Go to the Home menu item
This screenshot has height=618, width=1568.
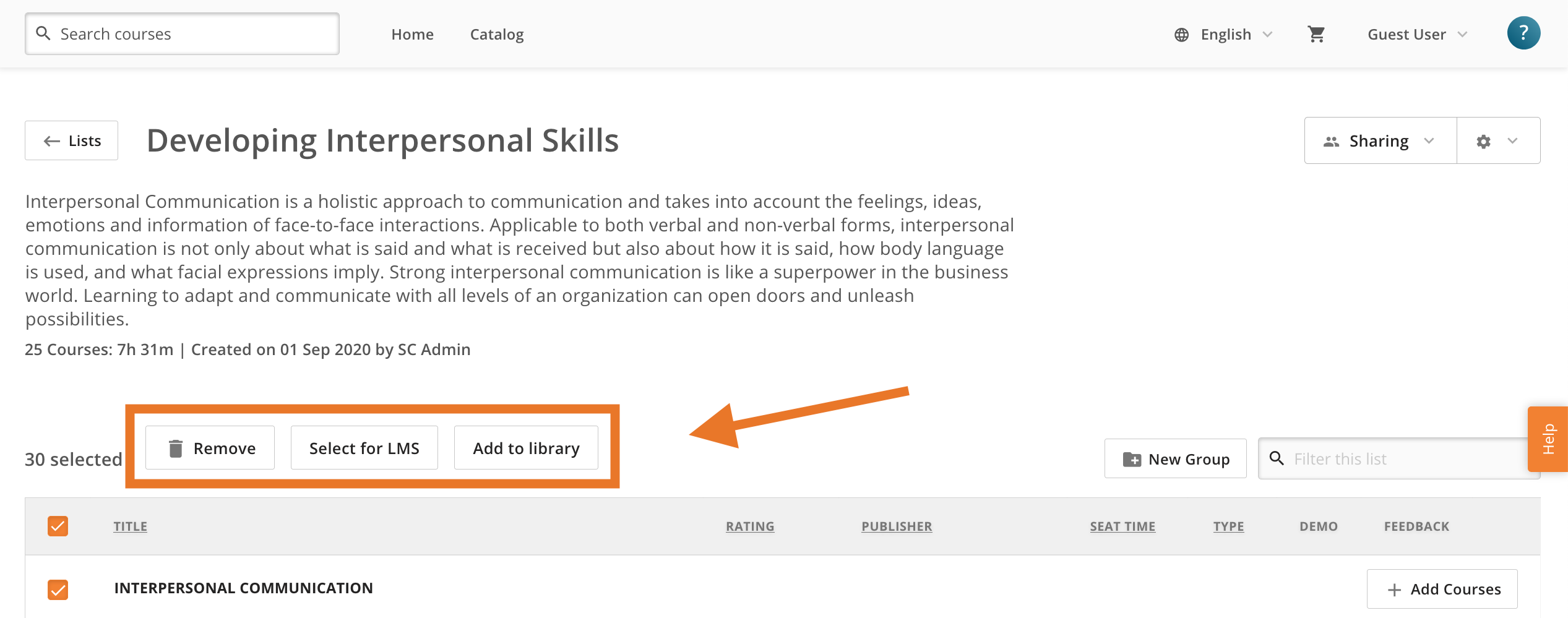pos(412,35)
